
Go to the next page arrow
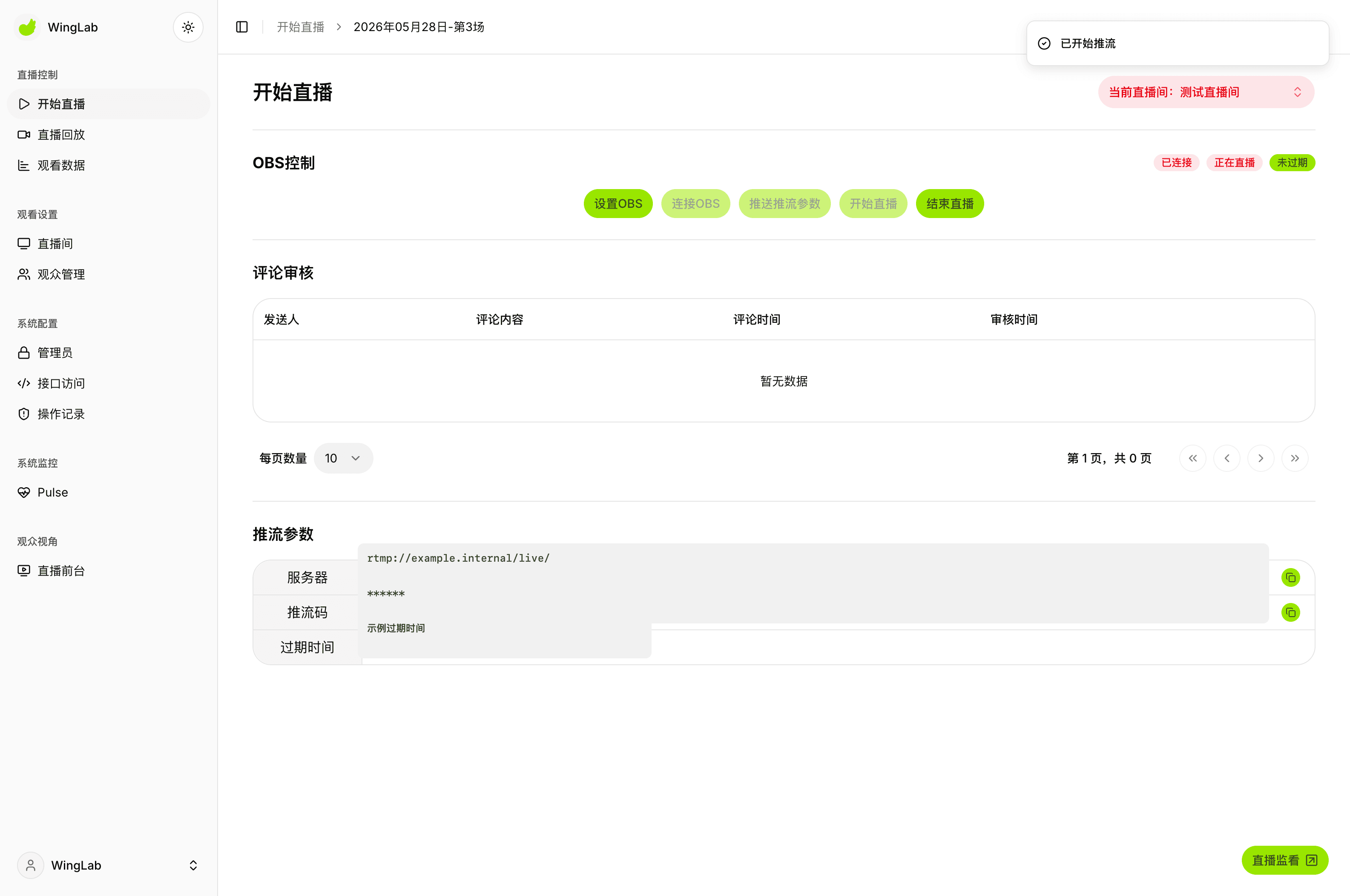click(x=1260, y=458)
